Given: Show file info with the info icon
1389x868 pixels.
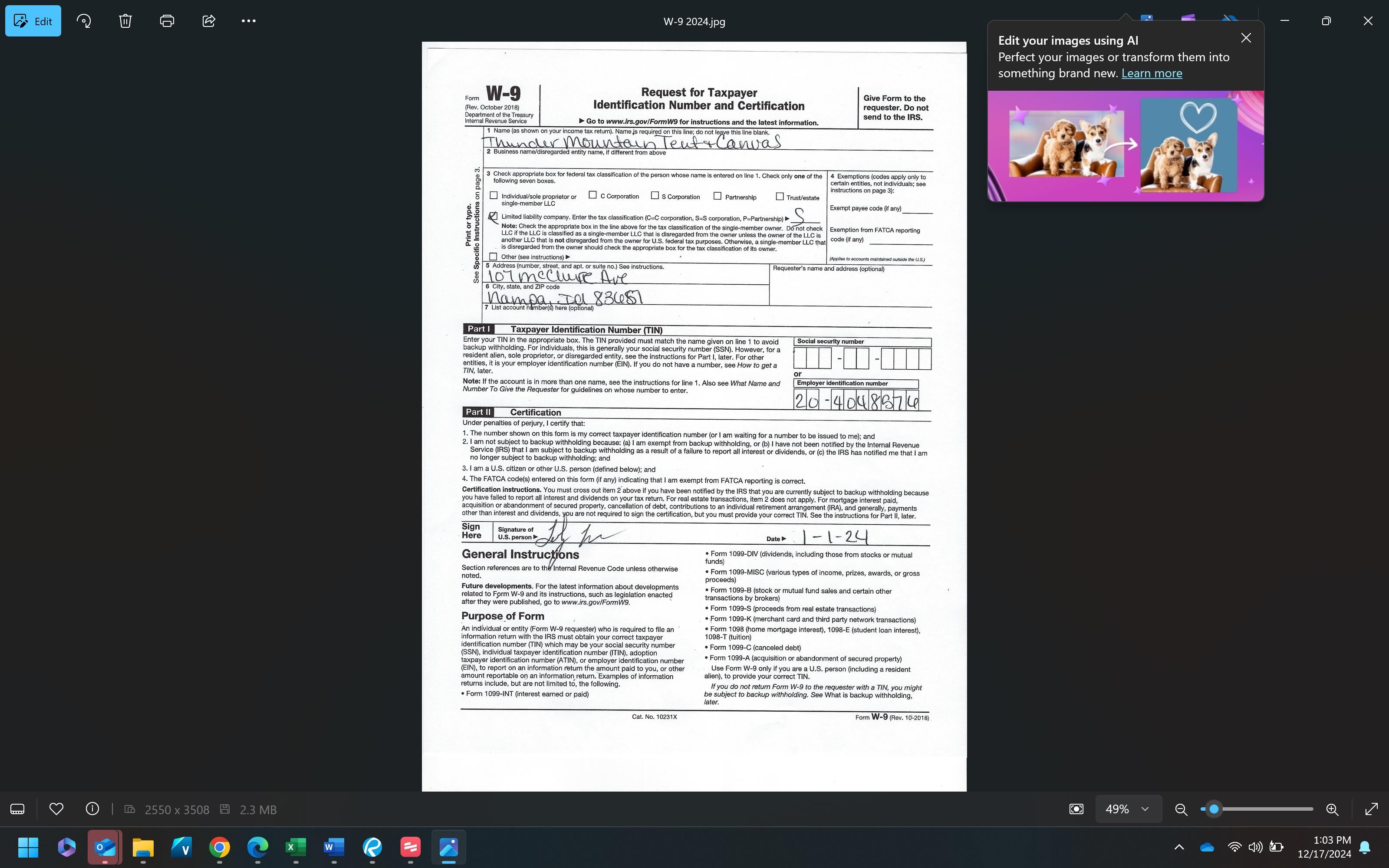Looking at the screenshot, I should coord(92,809).
